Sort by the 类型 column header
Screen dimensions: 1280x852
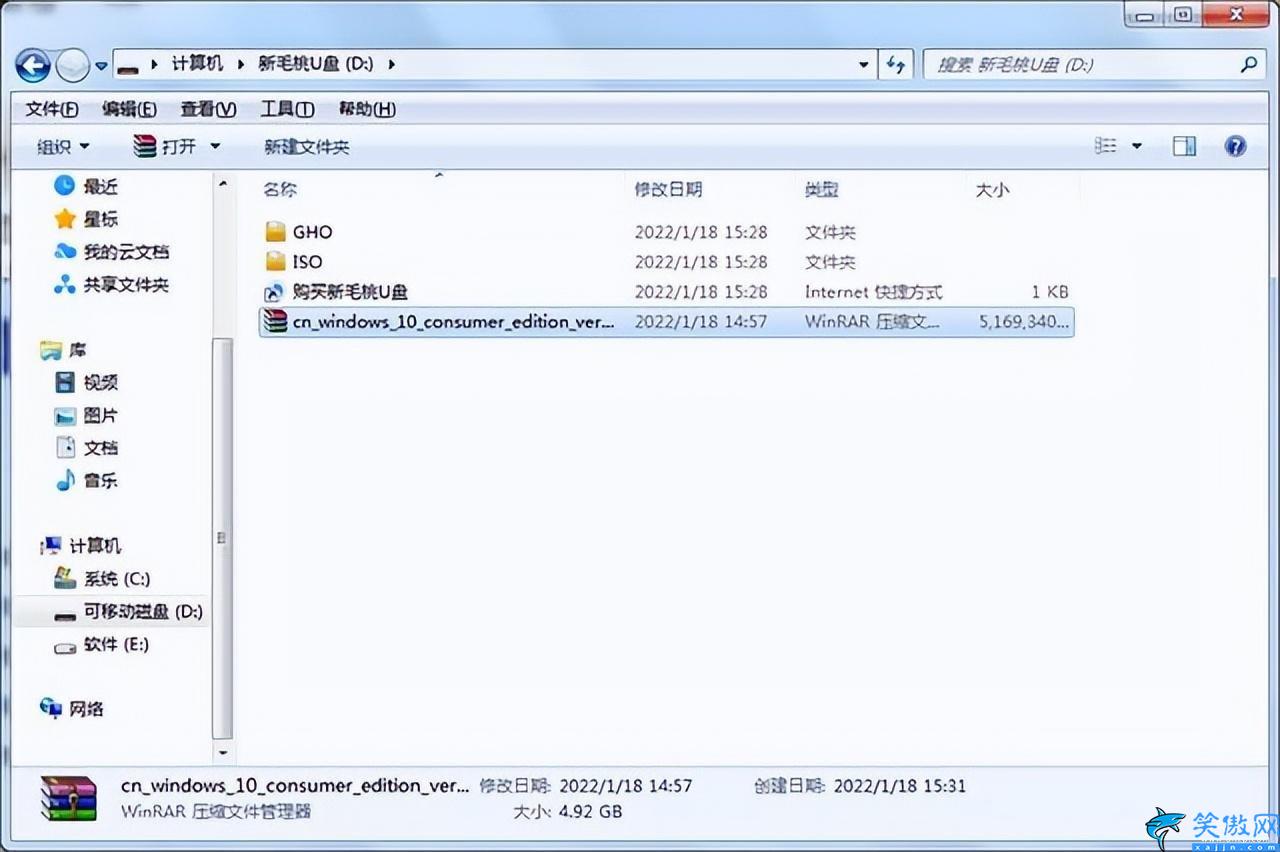[822, 189]
